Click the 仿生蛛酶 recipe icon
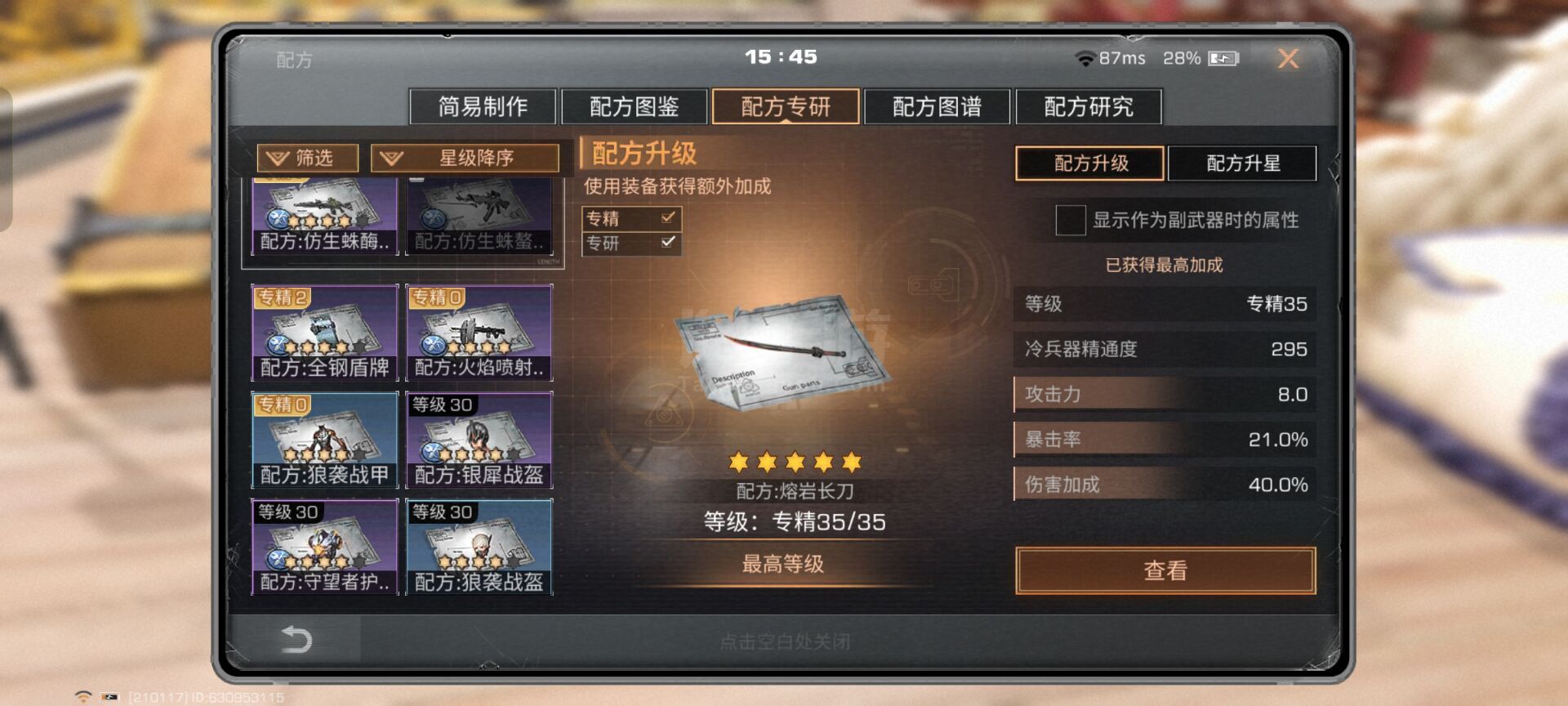Viewport: 1568px width, 706px height. pos(324,217)
